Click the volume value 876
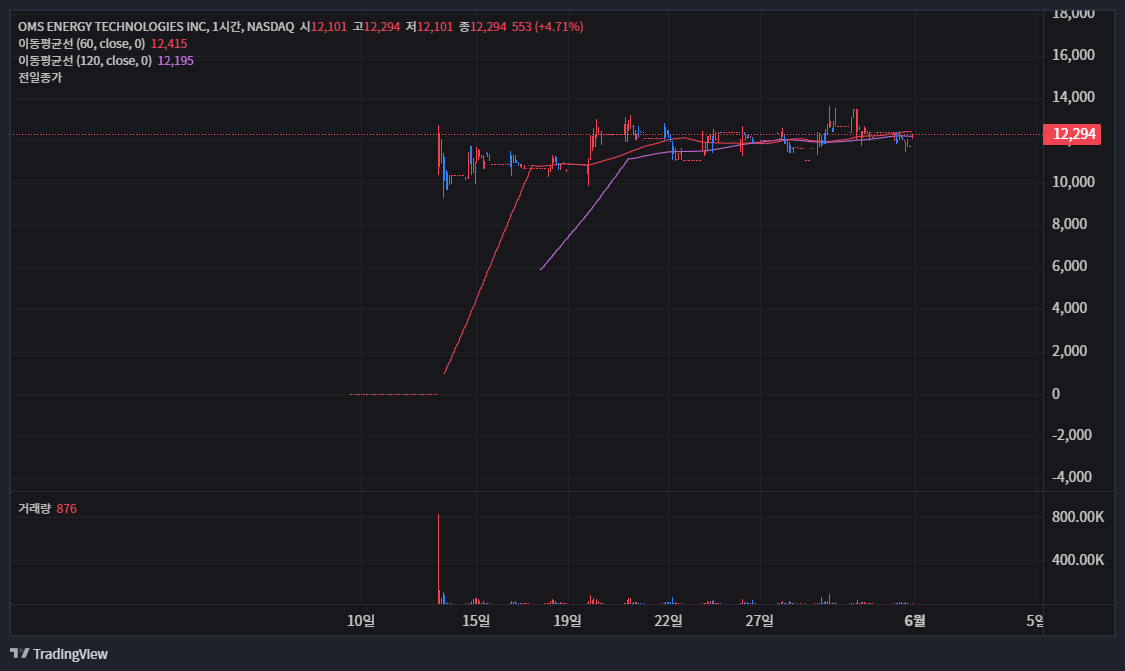The width and height of the screenshot is (1125, 671). pyautogui.click(x=67, y=509)
